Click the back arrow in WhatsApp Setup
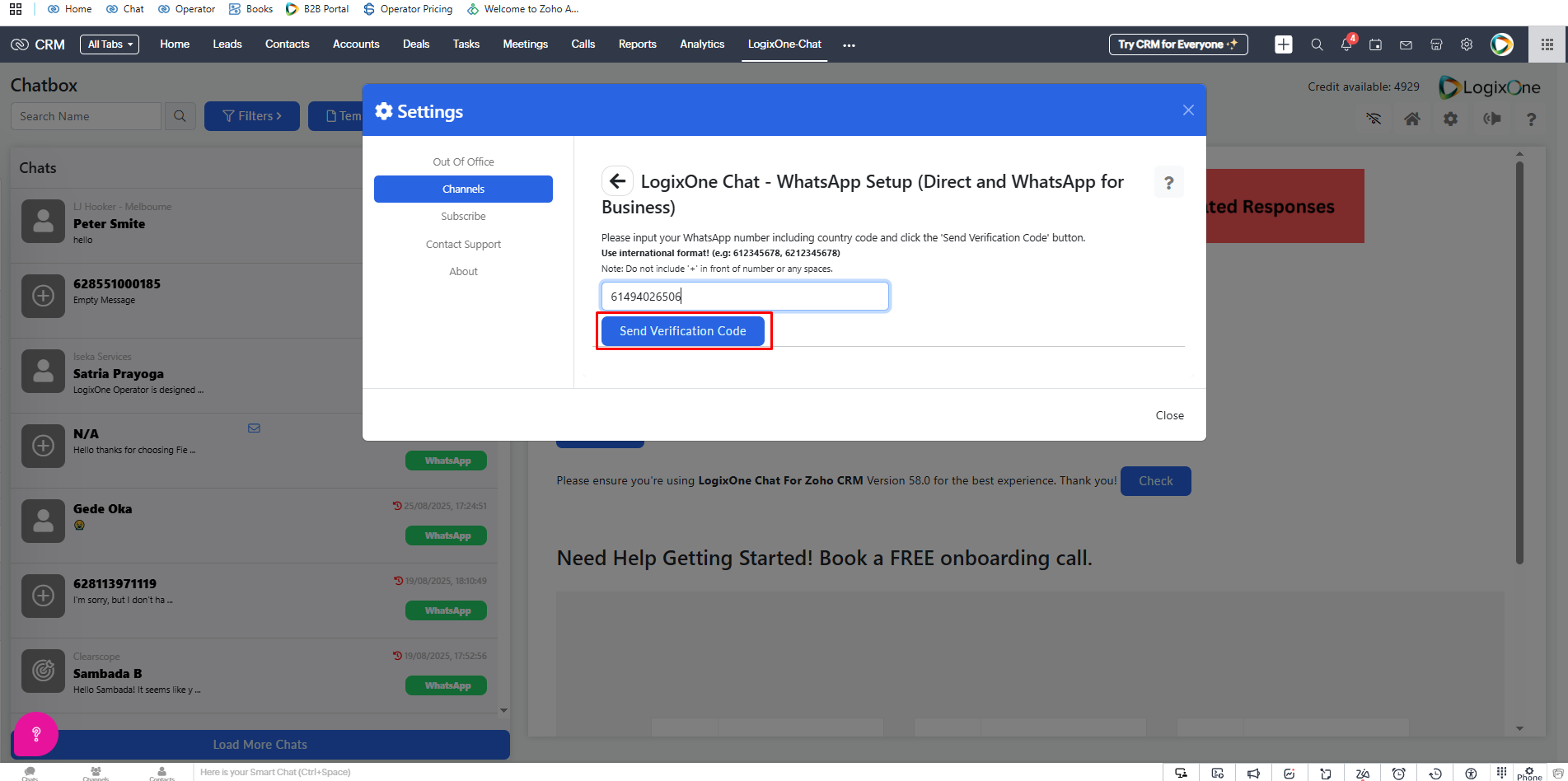Image resolution: width=1568 pixels, height=781 pixels. tap(617, 181)
